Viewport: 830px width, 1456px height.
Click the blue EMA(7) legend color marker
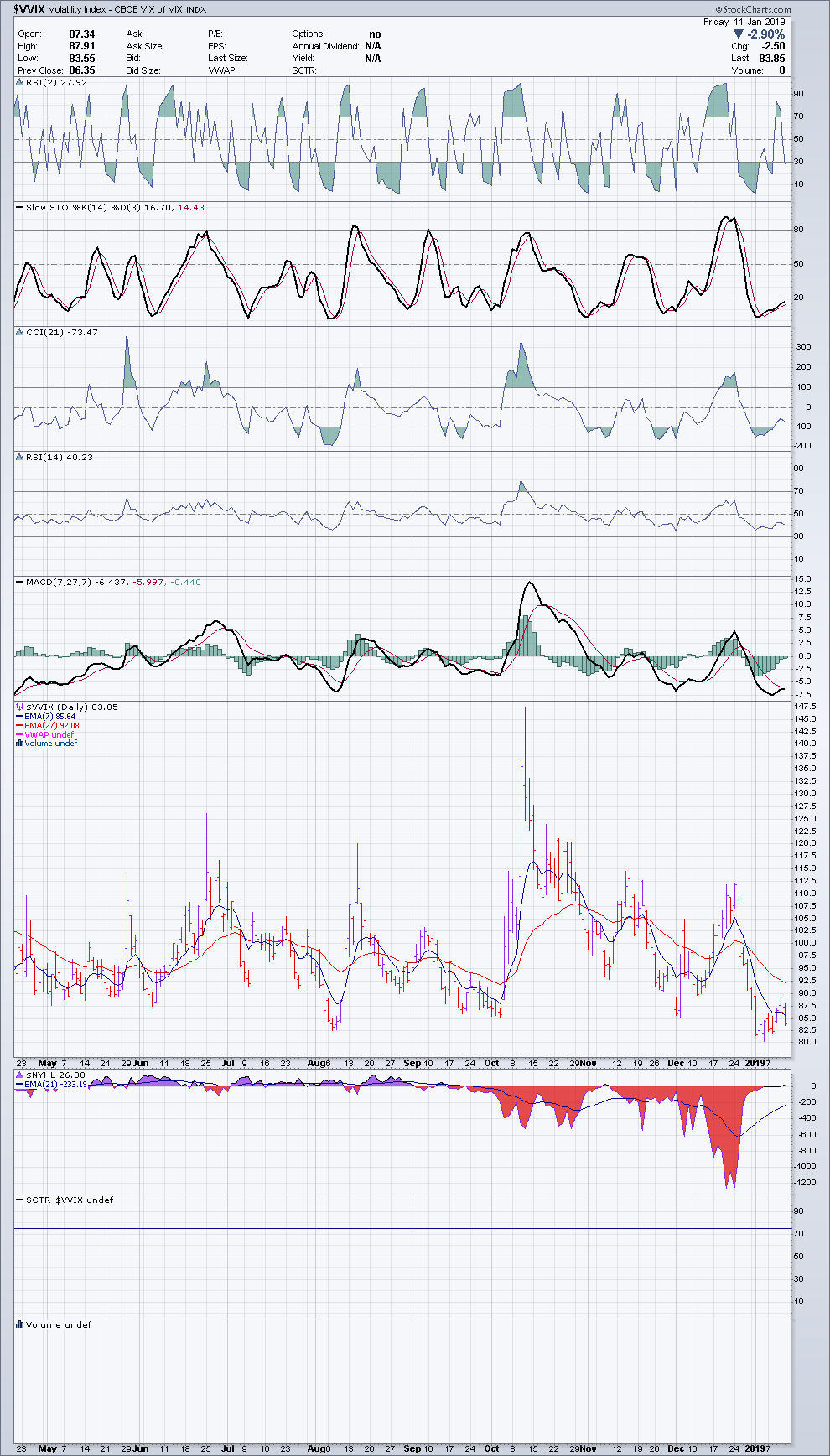19,717
